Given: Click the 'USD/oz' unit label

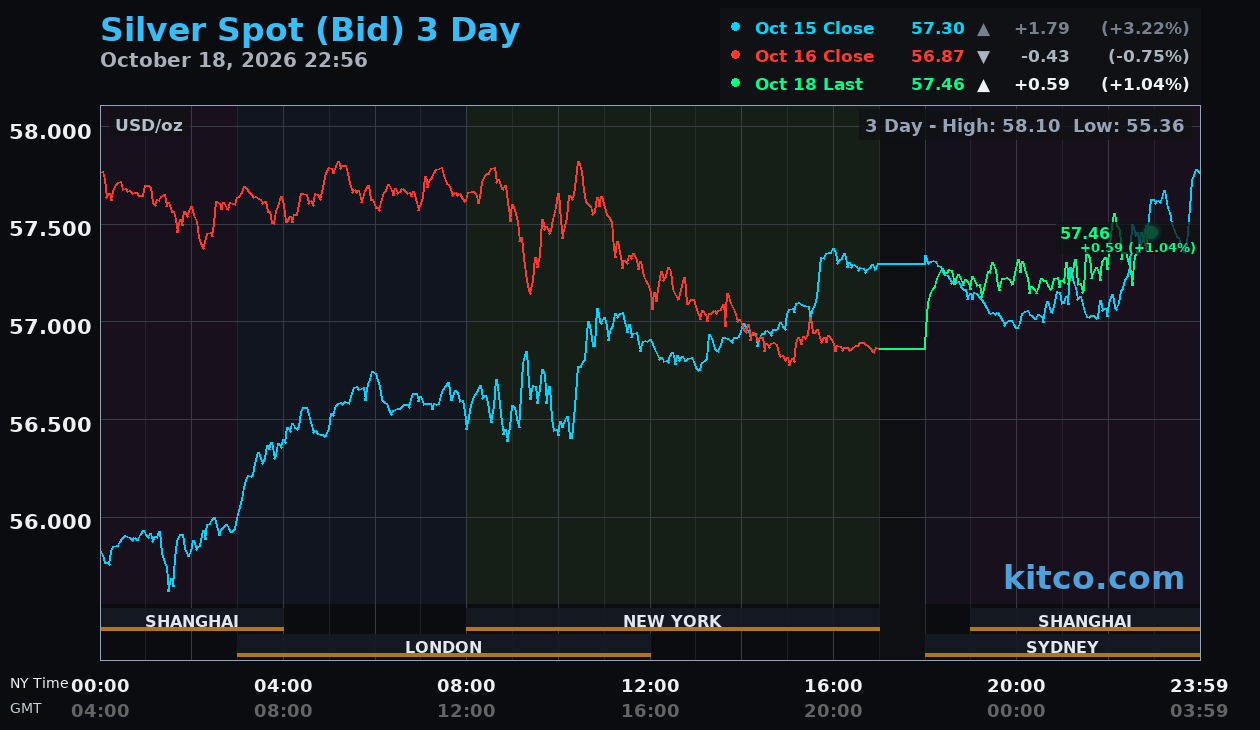Looking at the screenshot, I should [149, 125].
